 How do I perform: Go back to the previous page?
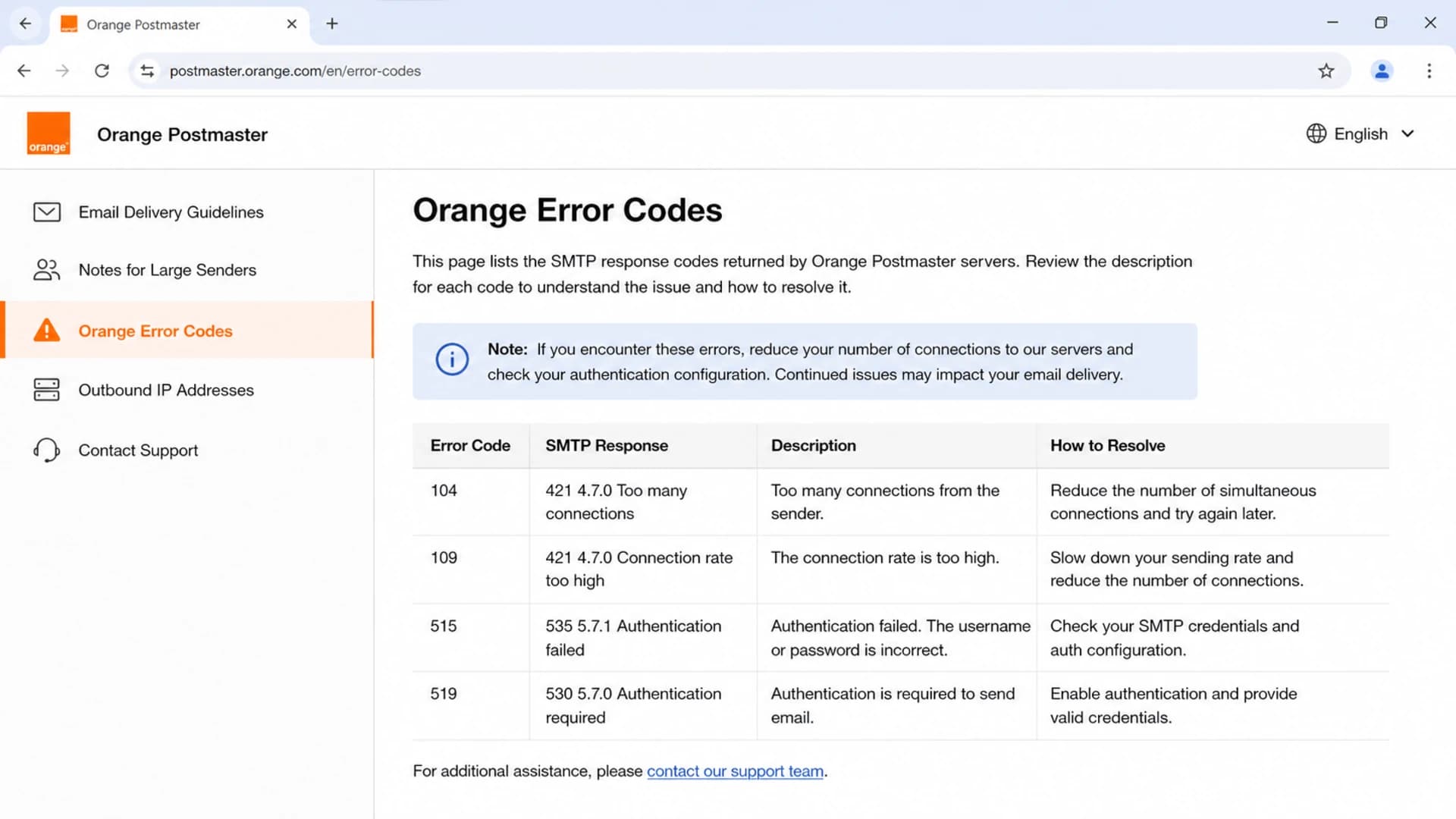coord(24,71)
